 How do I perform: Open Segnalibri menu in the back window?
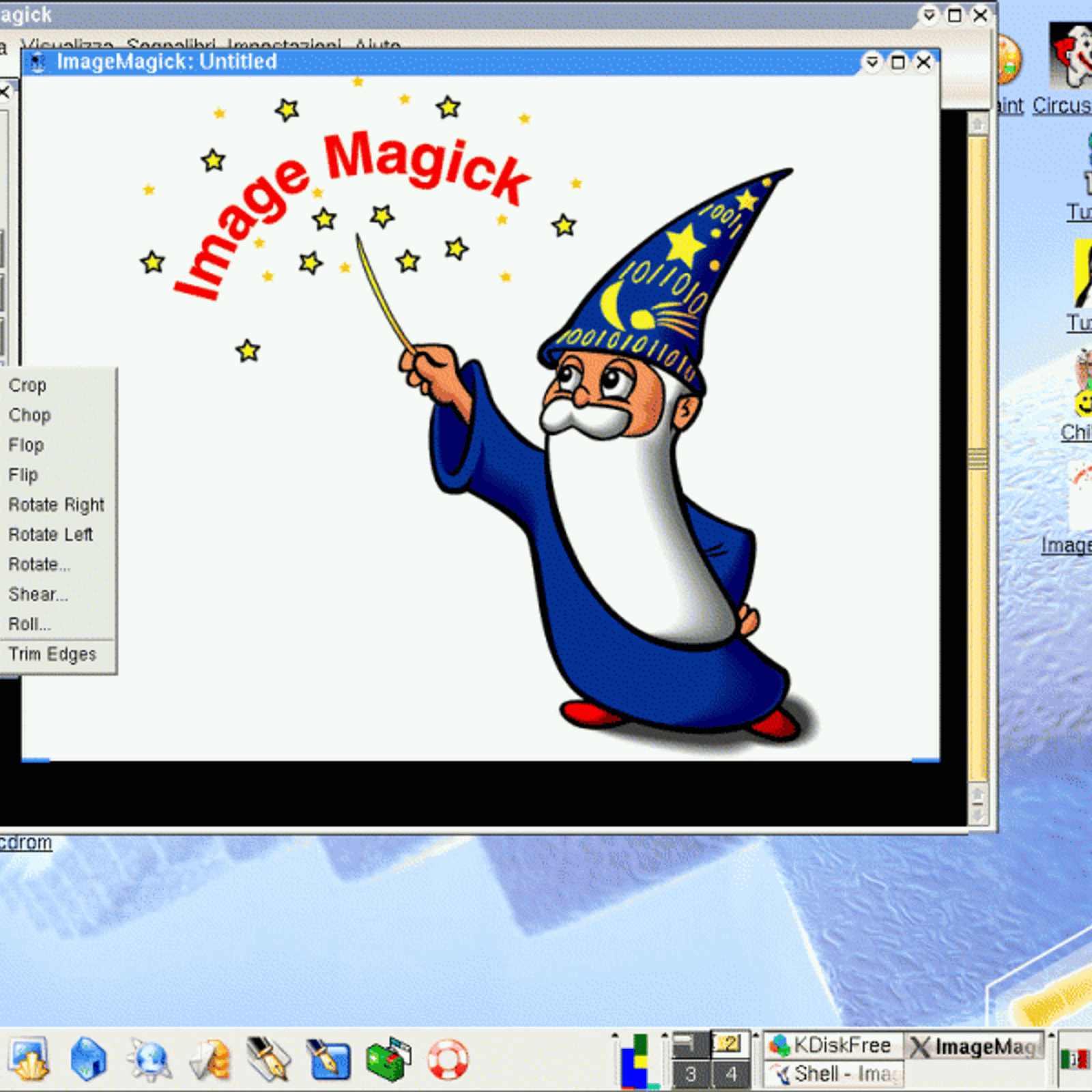point(171,45)
